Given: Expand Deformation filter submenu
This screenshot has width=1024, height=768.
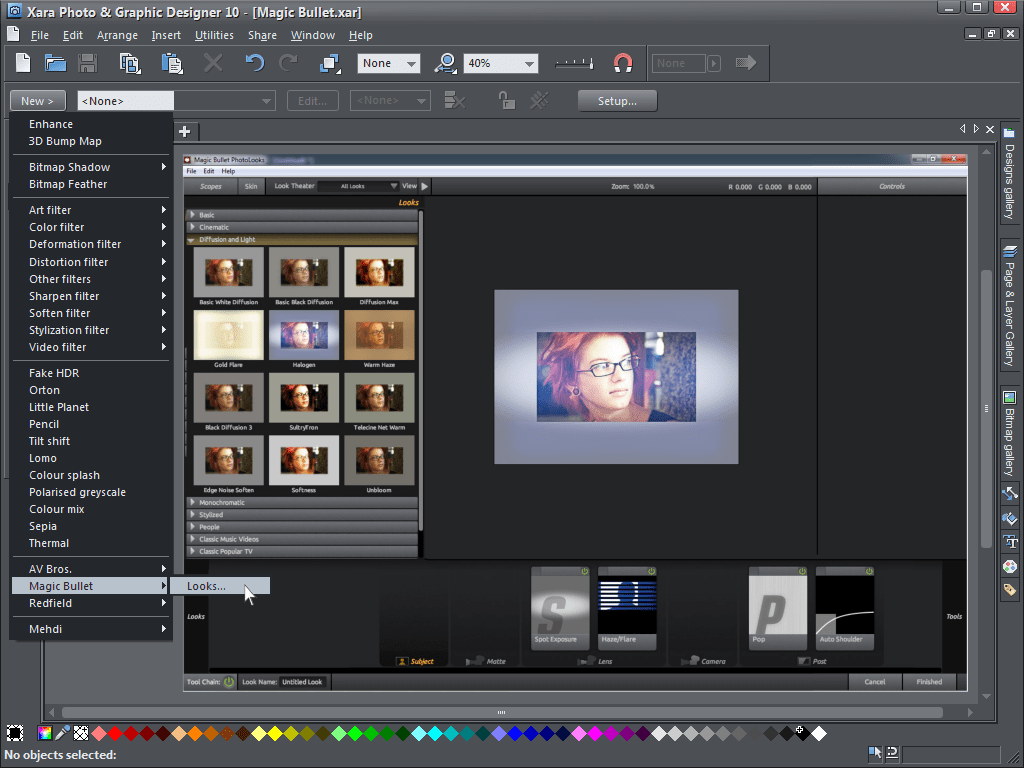Looking at the screenshot, I should 91,244.
